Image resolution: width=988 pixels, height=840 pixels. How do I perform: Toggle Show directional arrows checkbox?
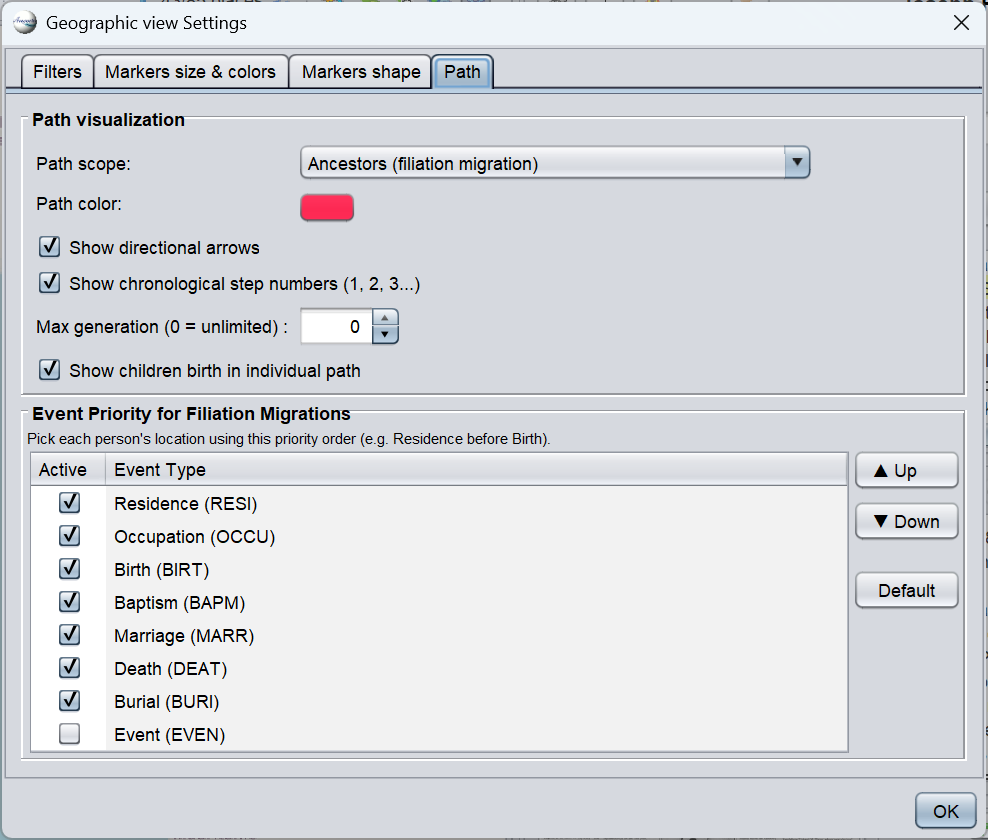point(50,247)
